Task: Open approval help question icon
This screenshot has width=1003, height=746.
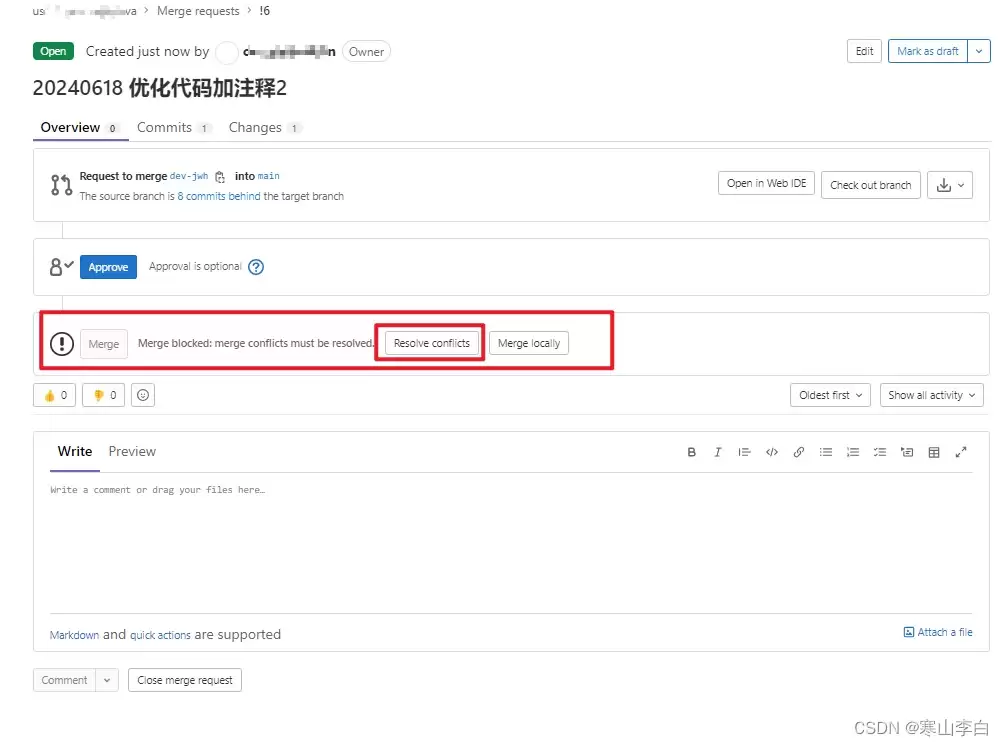Action: [x=256, y=267]
